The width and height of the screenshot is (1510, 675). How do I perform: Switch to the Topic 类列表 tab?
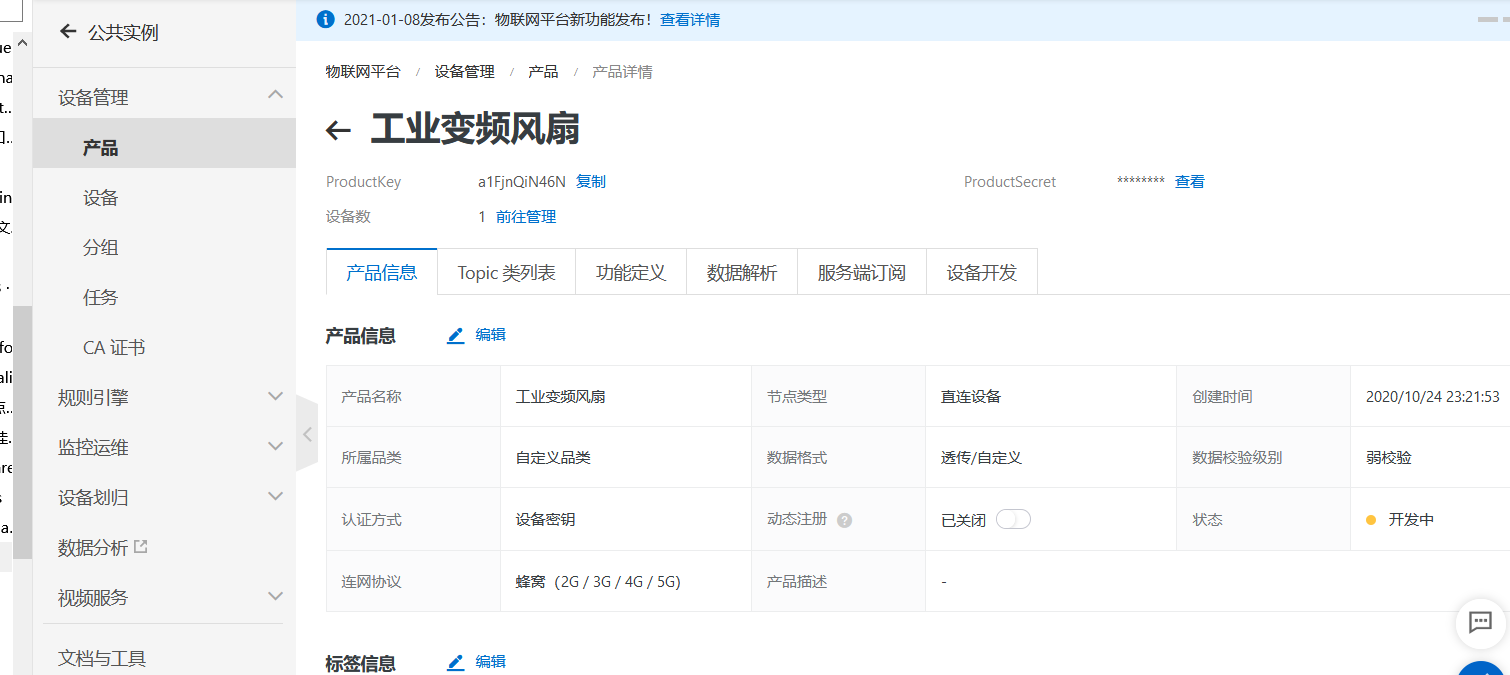point(506,271)
